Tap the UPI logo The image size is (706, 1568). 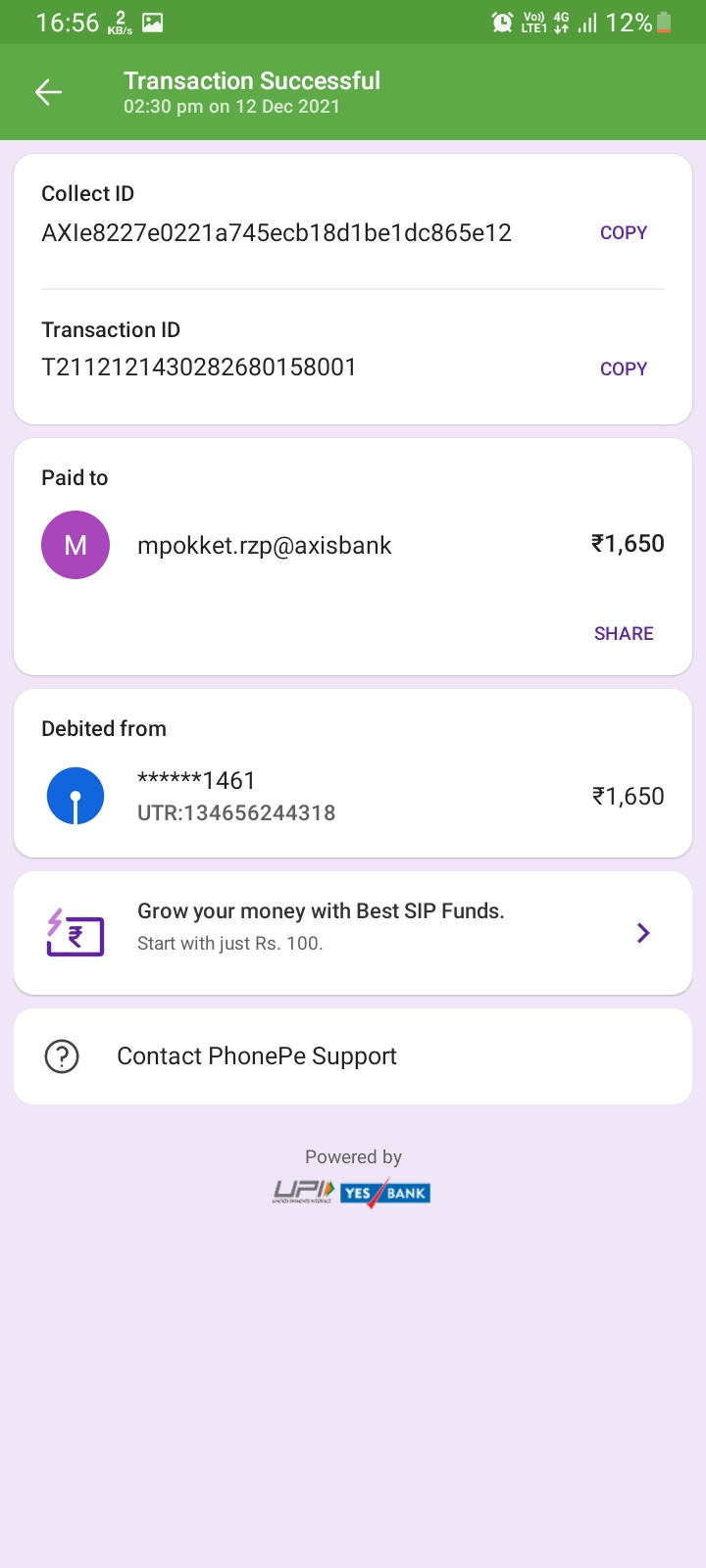coord(303,1192)
